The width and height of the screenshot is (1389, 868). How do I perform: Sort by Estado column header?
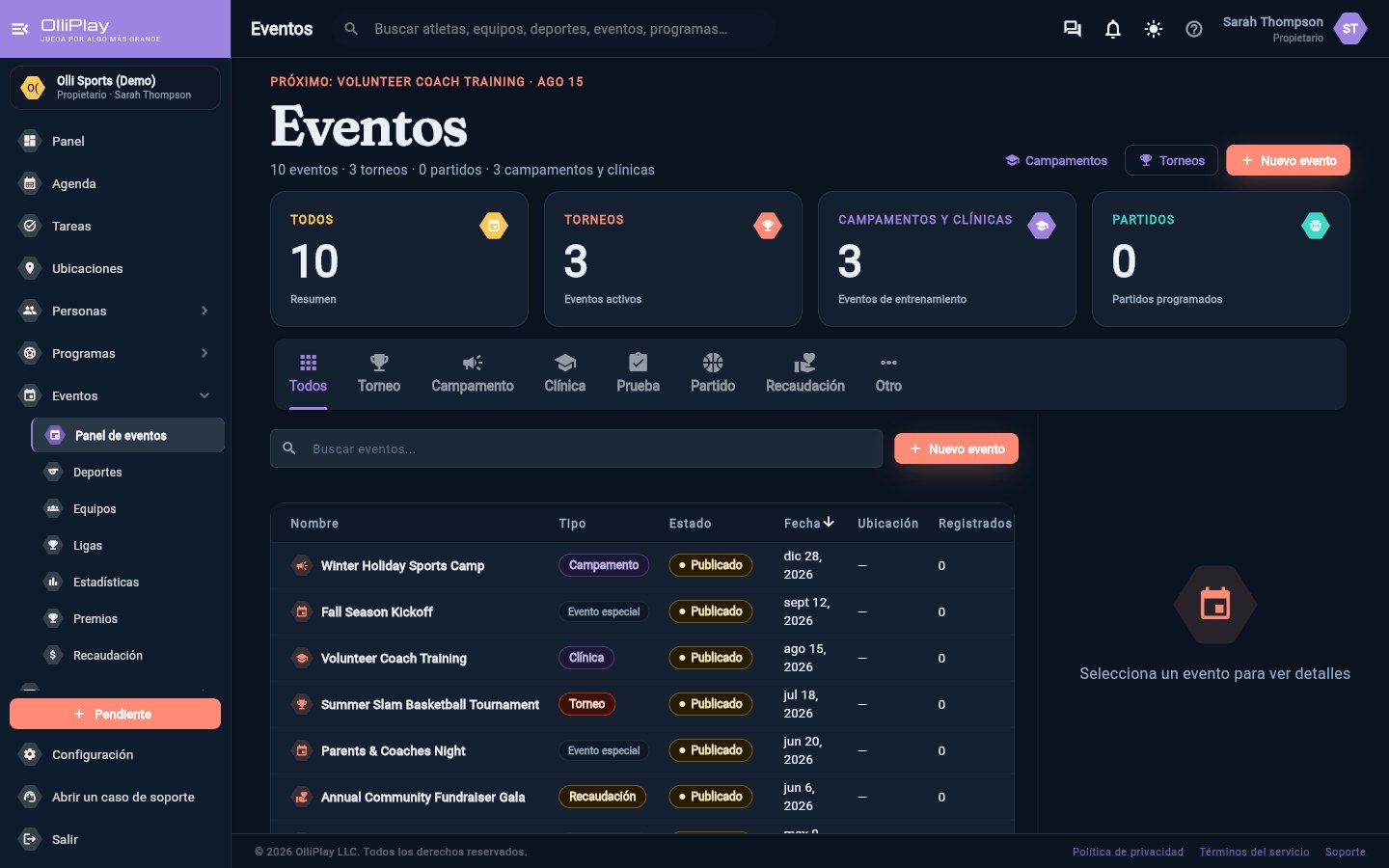[x=691, y=523]
